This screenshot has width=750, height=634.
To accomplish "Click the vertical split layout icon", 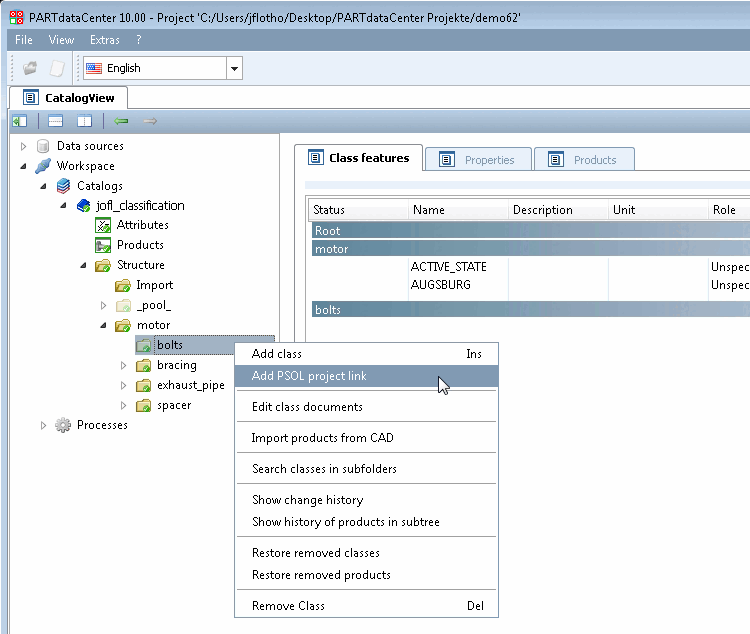I will (84, 121).
